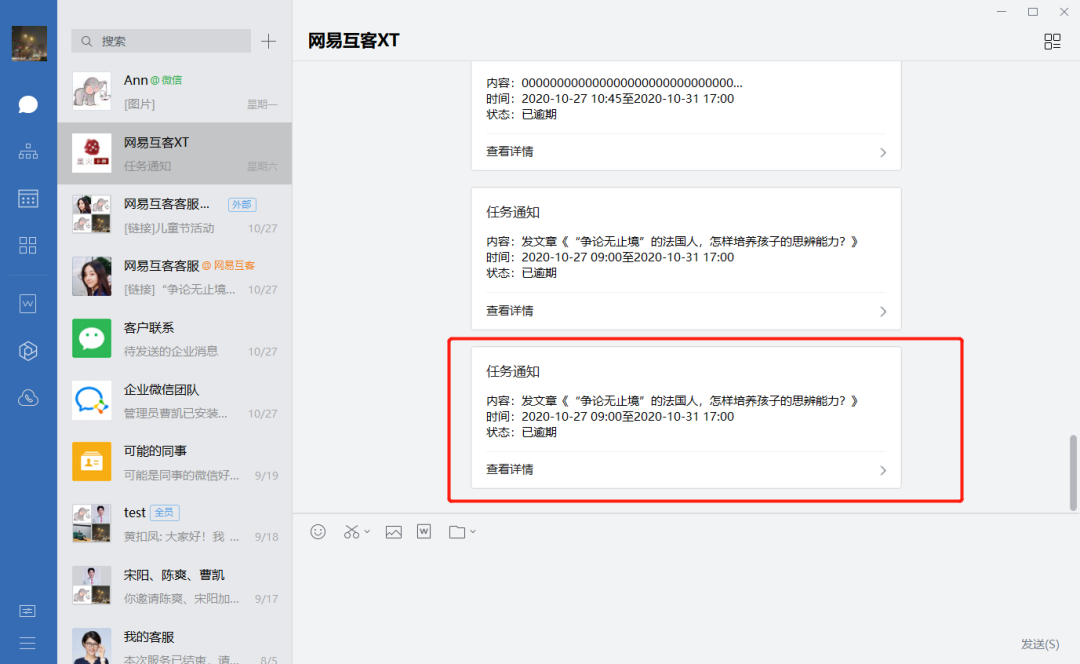Open the test 全员 group chat
The height and width of the screenshot is (664, 1080).
[175, 523]
